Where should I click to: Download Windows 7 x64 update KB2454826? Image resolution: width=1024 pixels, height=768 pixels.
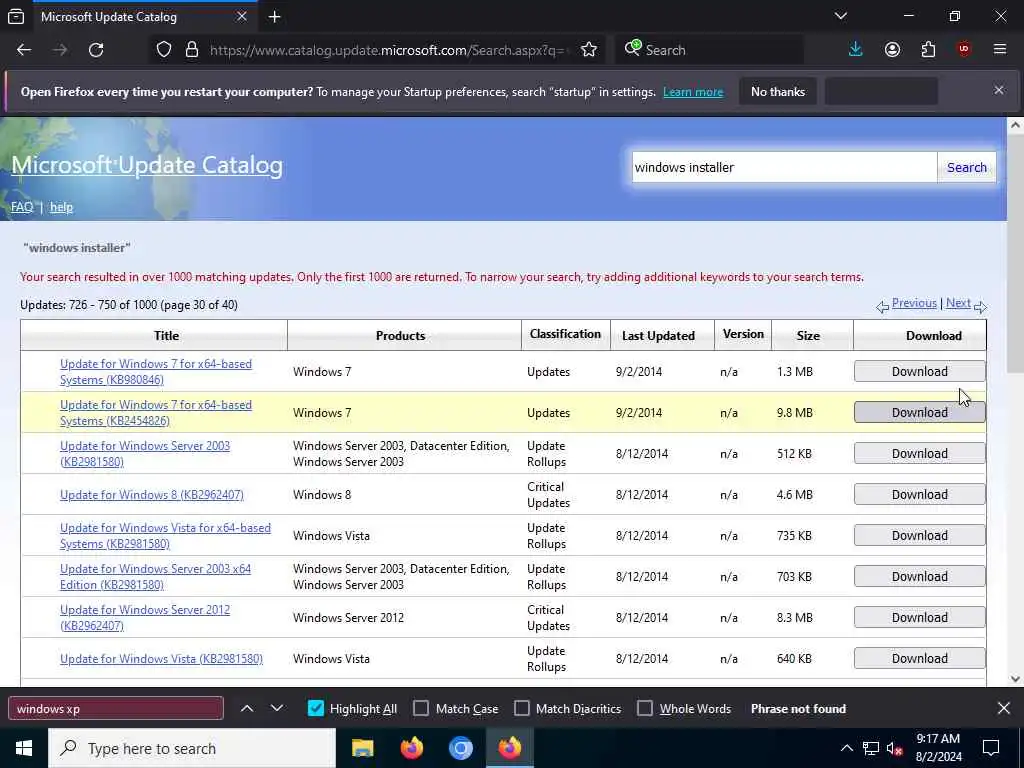(x=920, y=413)
